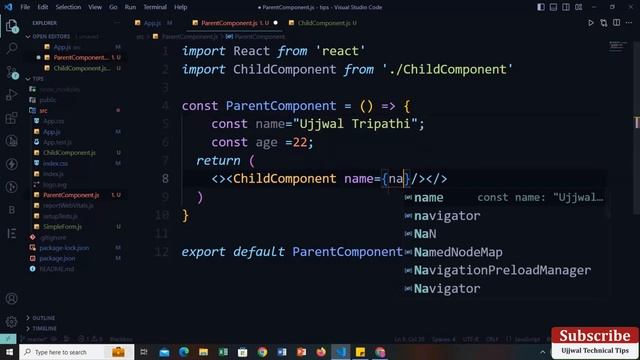Click the Explorer panel ellipsis menu
This screenshot has width=640, height=360.
pos(117,23)
